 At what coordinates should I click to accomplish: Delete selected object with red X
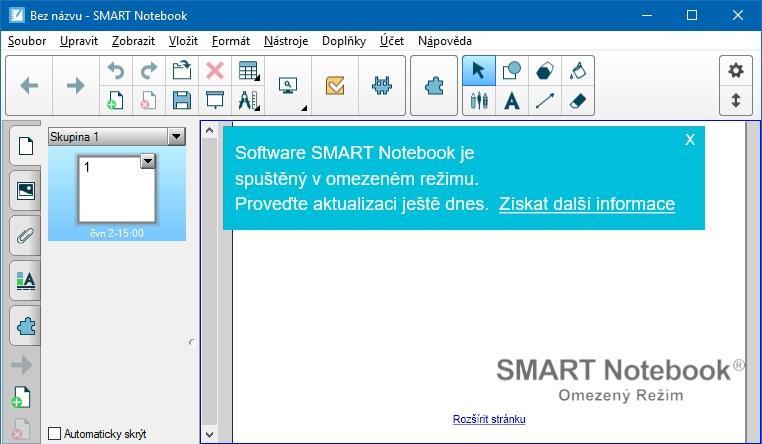(215, 71)
